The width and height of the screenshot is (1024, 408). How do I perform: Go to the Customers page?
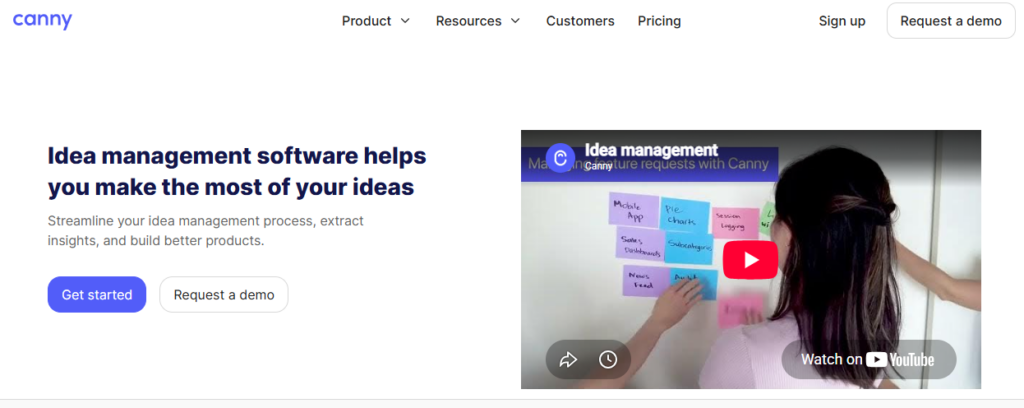pos(580,21)
